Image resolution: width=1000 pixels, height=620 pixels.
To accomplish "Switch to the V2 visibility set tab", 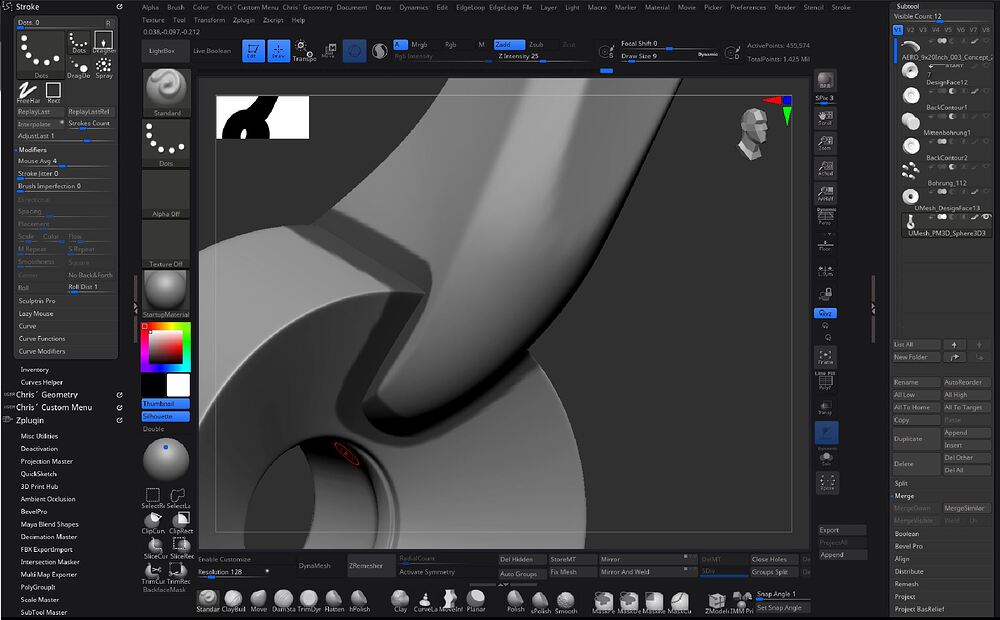I will (x=910, y=30).
